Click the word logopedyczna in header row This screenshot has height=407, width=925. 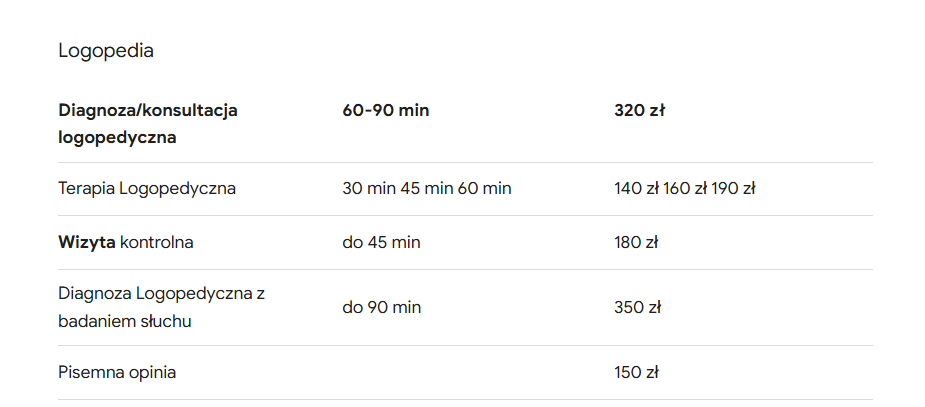click(117, 138)
